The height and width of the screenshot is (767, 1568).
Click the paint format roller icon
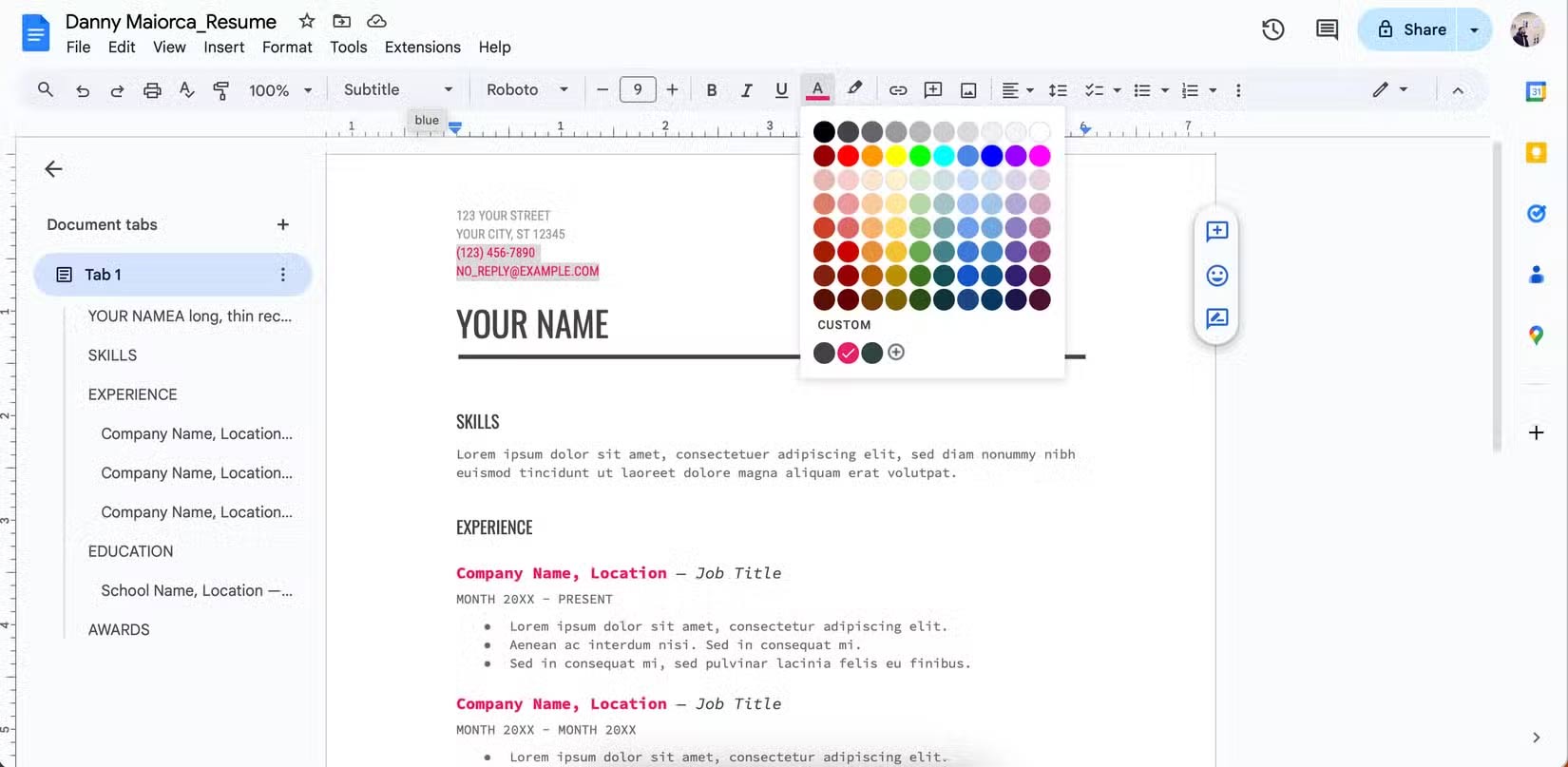click(x=221, y=90)
